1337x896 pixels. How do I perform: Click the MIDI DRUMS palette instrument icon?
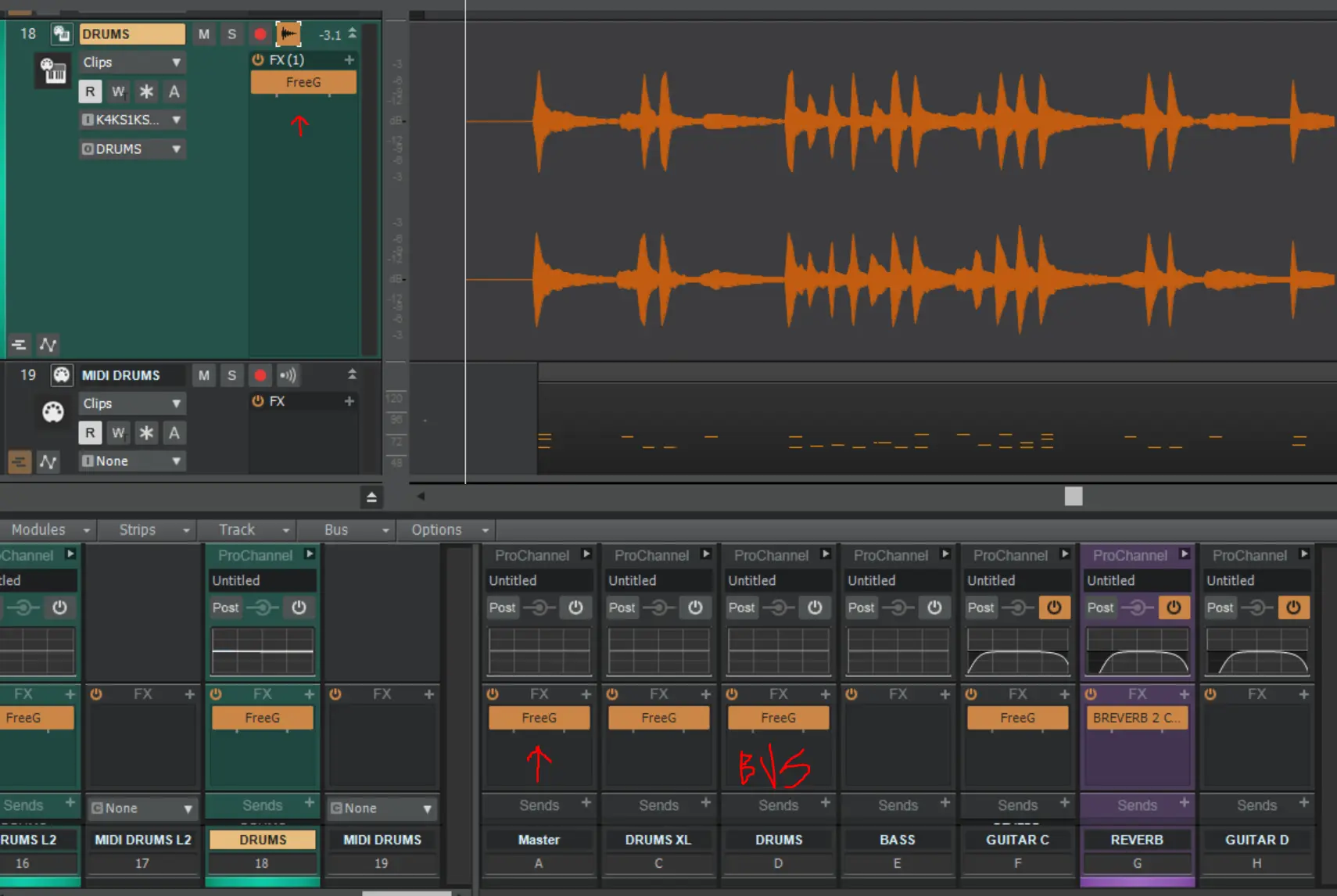tap(53, 411)
